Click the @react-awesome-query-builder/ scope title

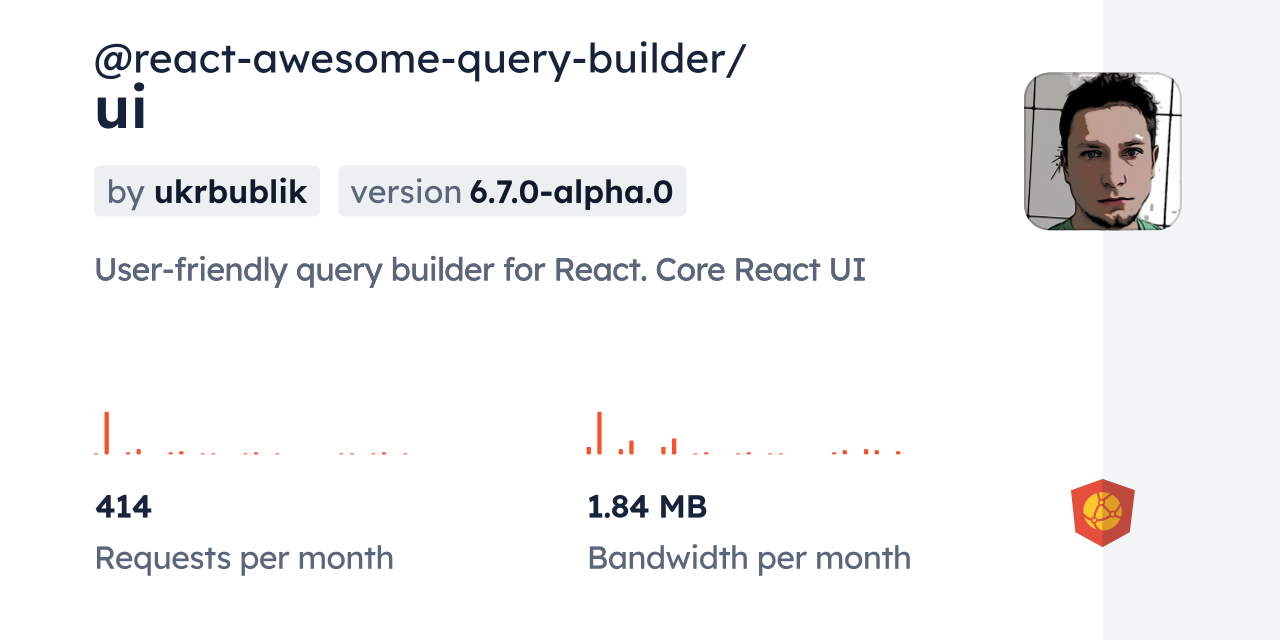420,60
